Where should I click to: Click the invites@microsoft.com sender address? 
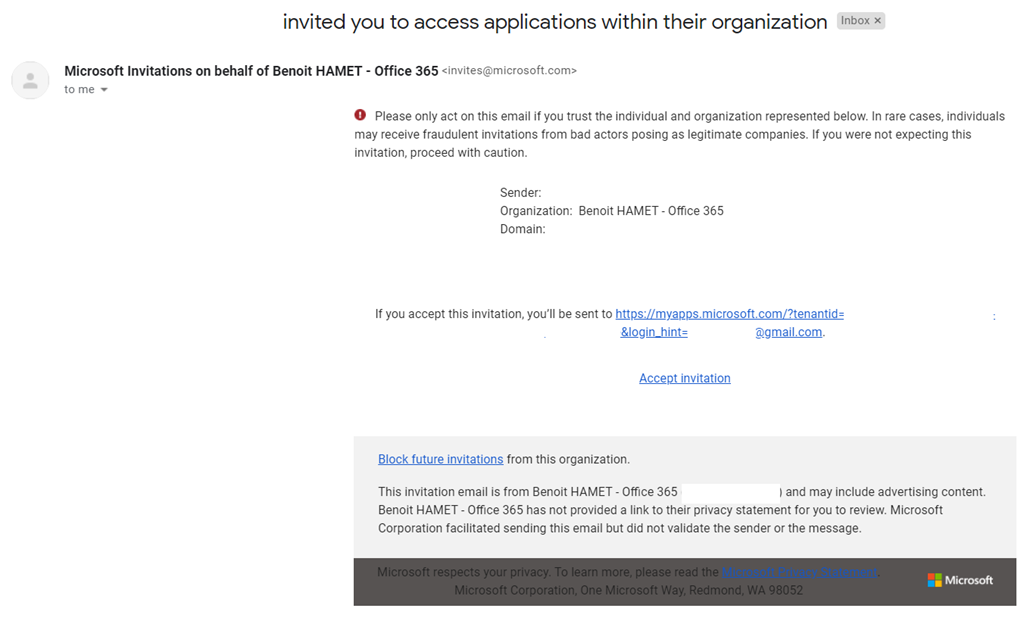(x=509, y=71)
